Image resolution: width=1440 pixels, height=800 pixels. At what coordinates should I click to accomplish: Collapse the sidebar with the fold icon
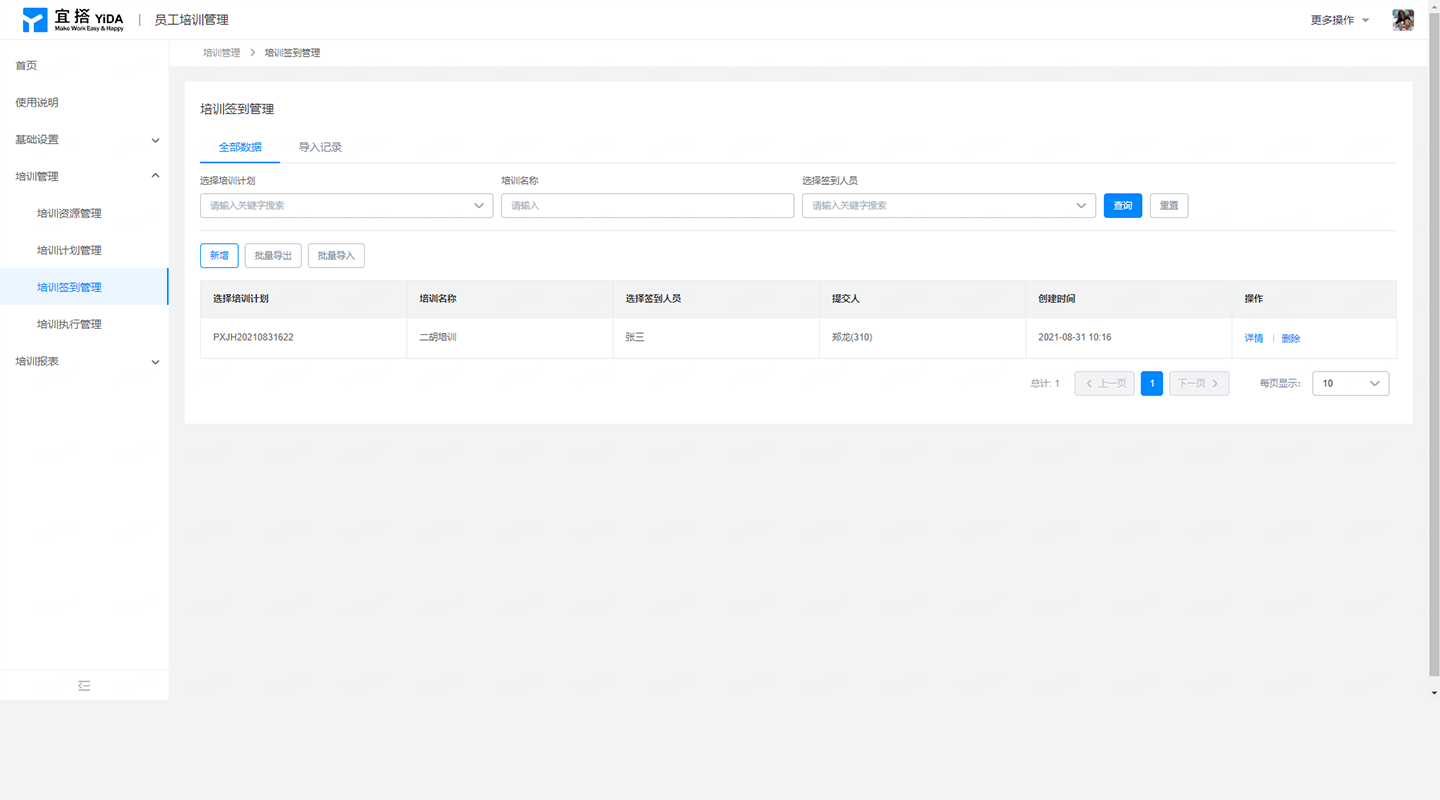coord(84,686)
